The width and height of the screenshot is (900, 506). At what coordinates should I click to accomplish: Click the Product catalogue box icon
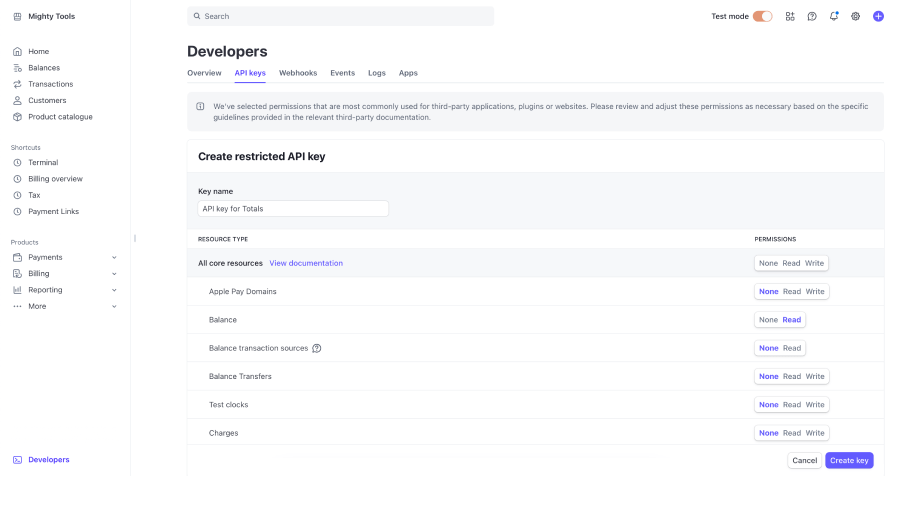17,117
